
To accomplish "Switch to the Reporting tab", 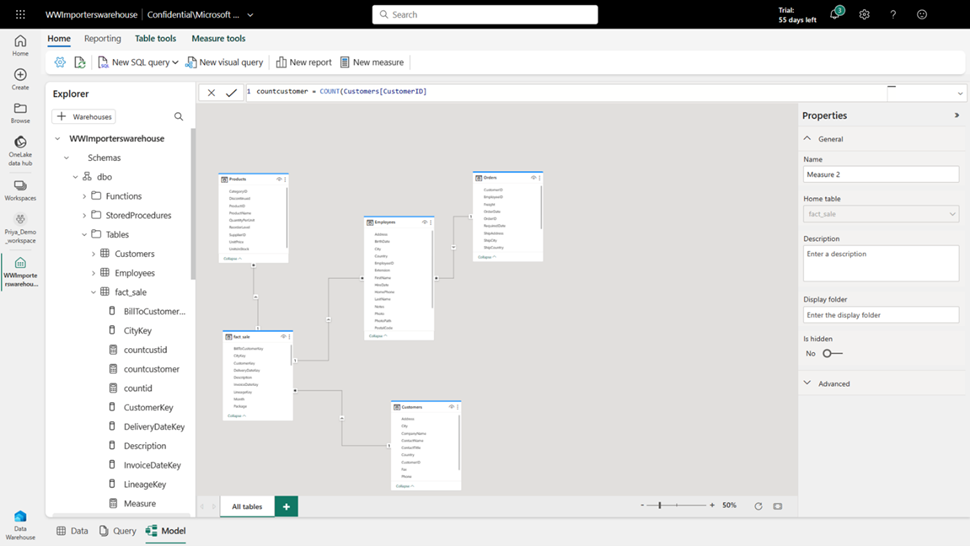I will [103, 38].
